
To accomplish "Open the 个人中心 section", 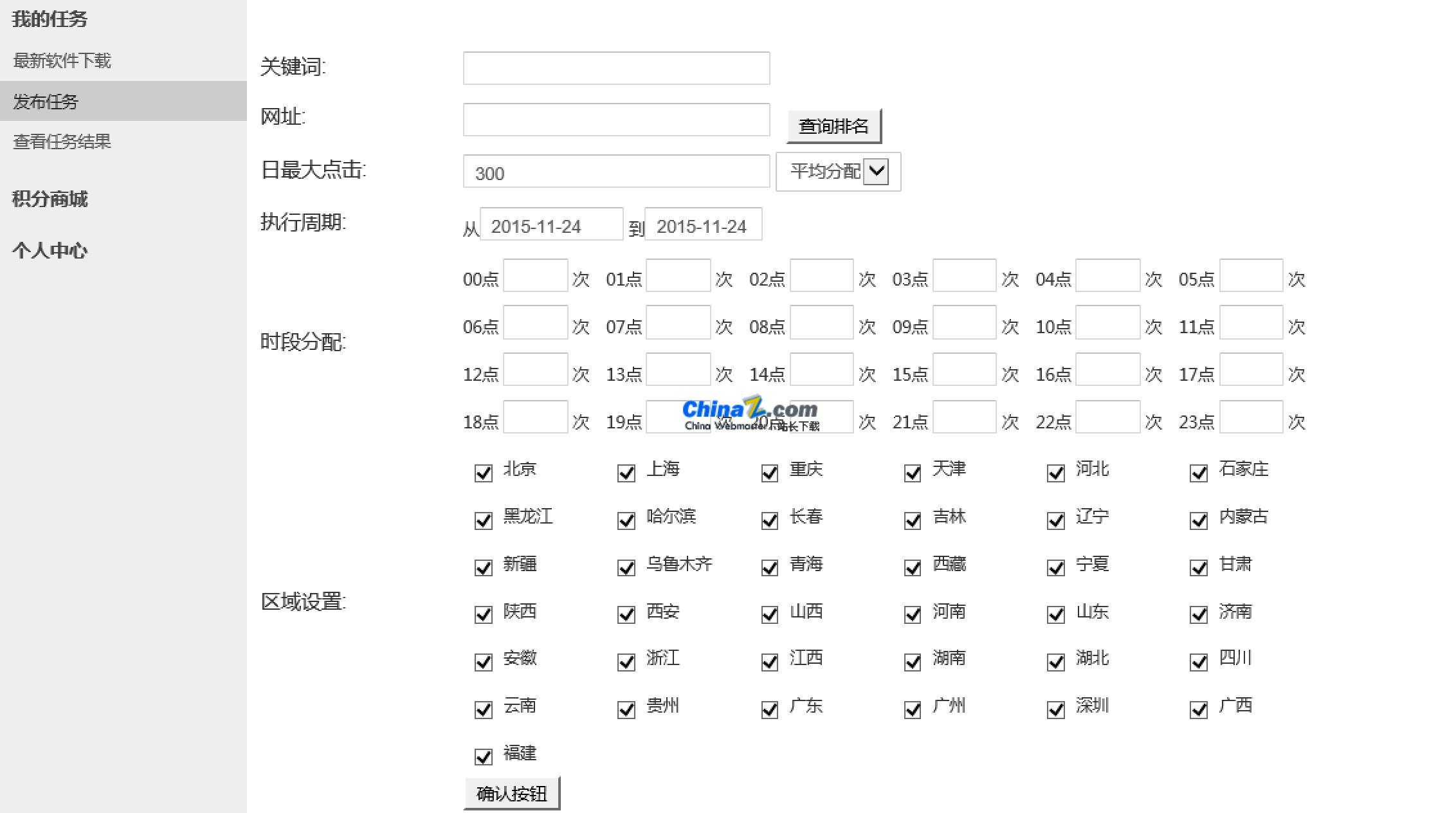I will (50, 251).
